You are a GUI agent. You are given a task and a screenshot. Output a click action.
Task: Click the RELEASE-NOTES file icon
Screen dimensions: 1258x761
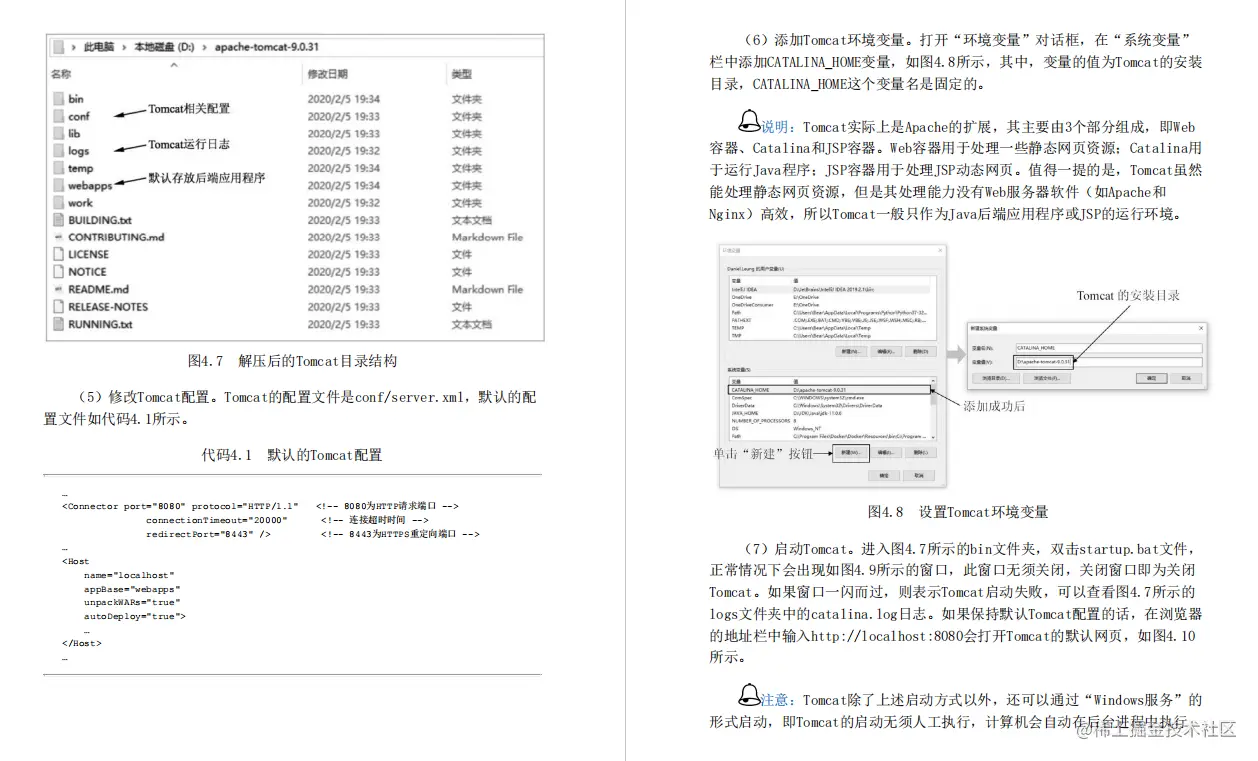(59, 306)
